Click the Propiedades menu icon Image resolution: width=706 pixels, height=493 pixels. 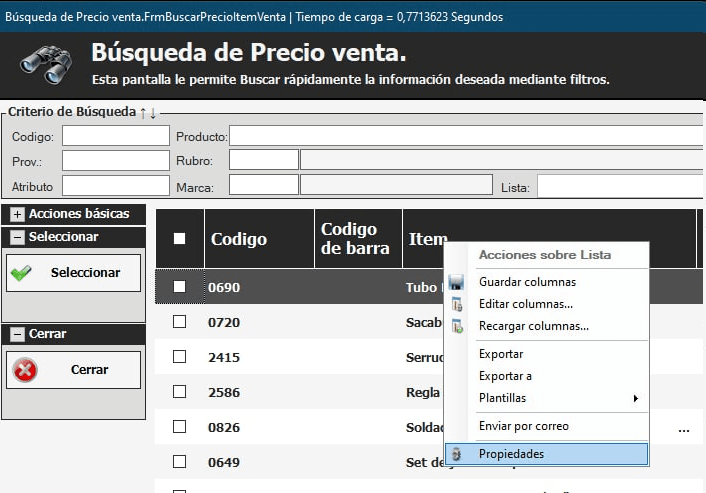click(457, 454)
